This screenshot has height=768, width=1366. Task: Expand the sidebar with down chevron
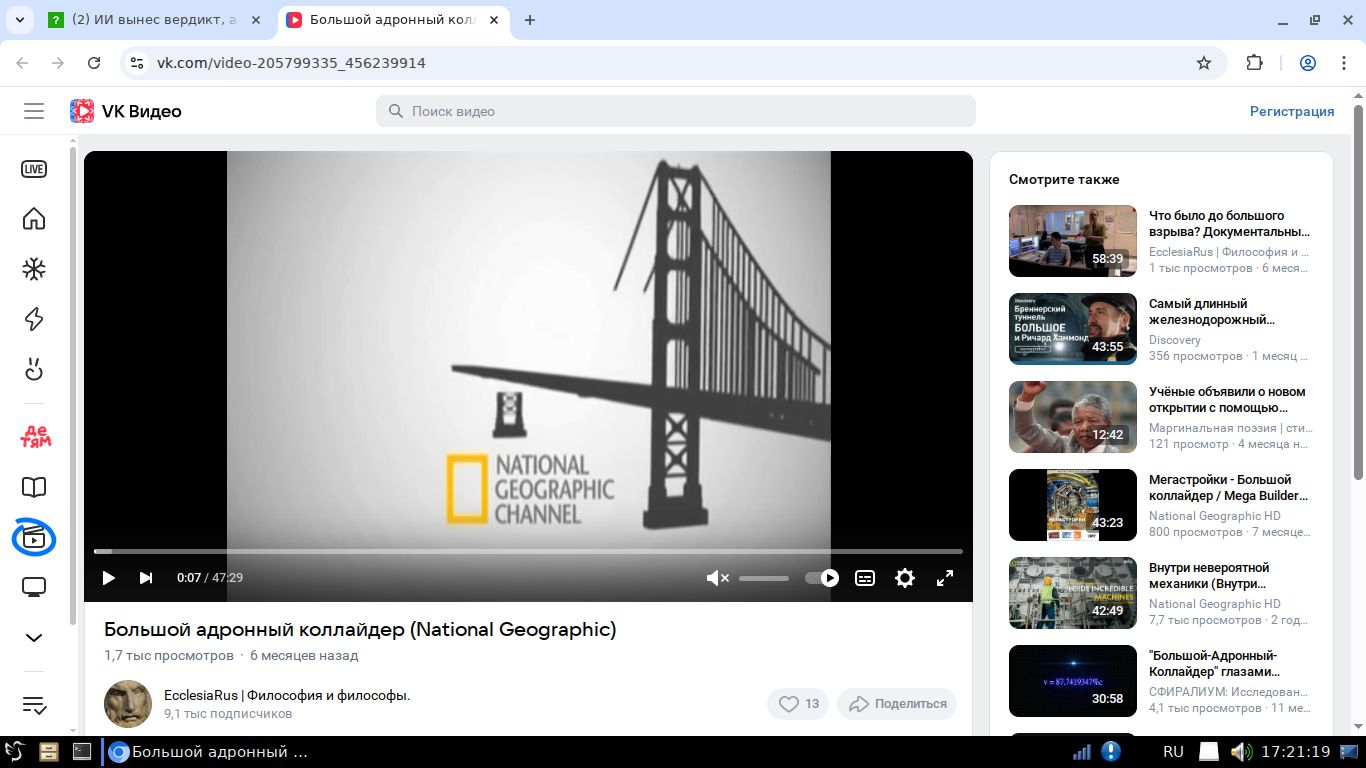pos(34,638)
